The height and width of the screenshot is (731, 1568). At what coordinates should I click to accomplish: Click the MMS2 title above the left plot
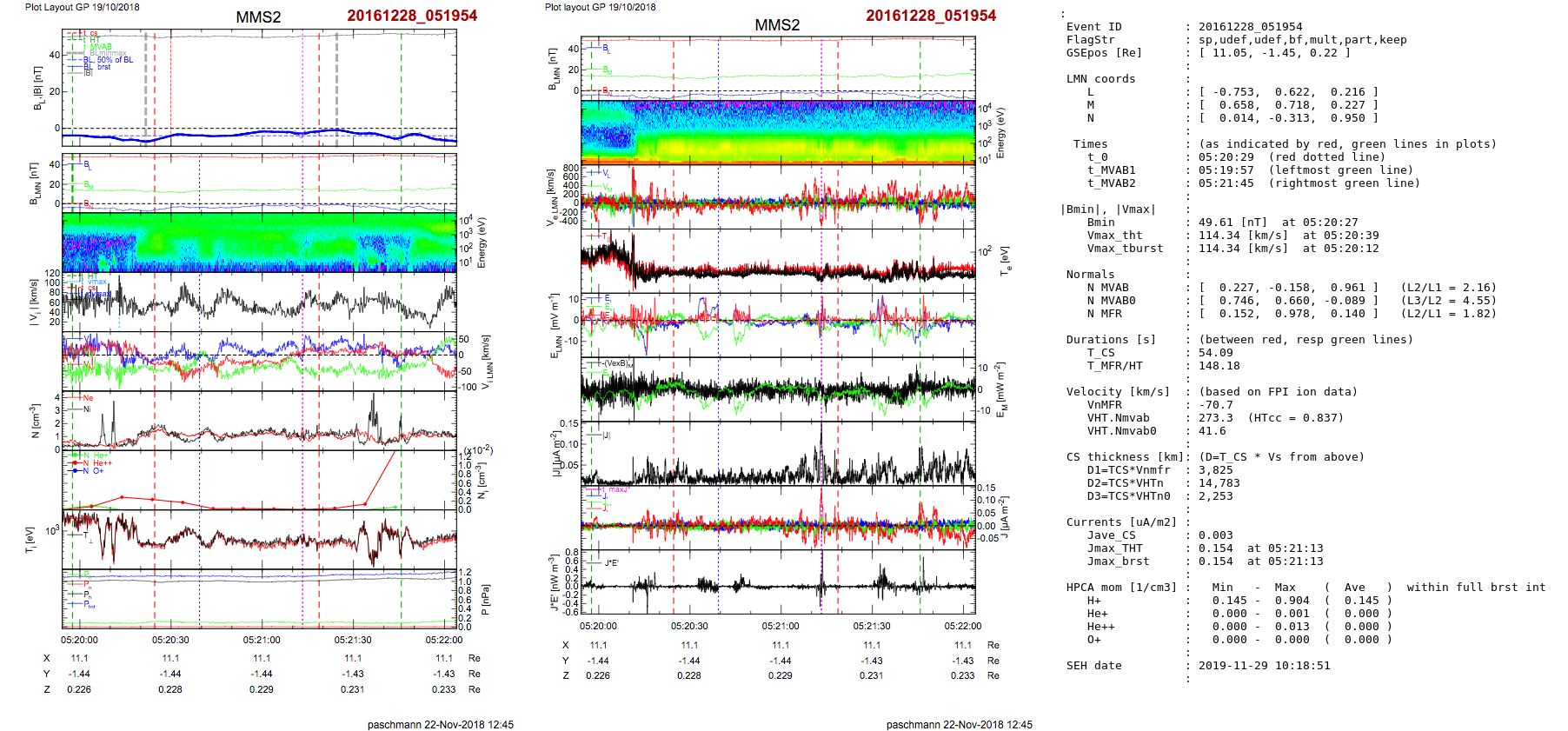pyautogui.click(x=258, y=17)
